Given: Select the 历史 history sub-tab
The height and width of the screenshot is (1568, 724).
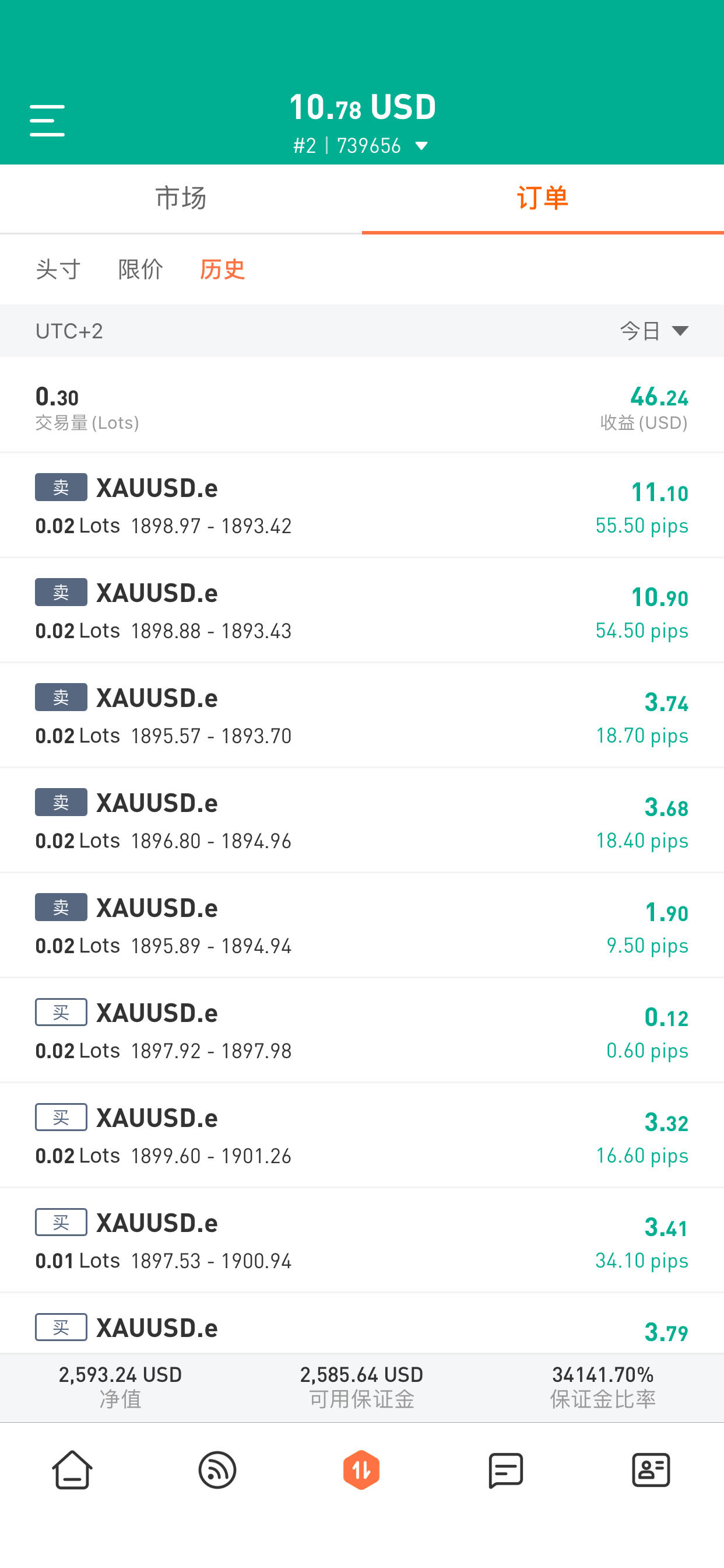Looking at the screenshot, I should tap(223, 269).
